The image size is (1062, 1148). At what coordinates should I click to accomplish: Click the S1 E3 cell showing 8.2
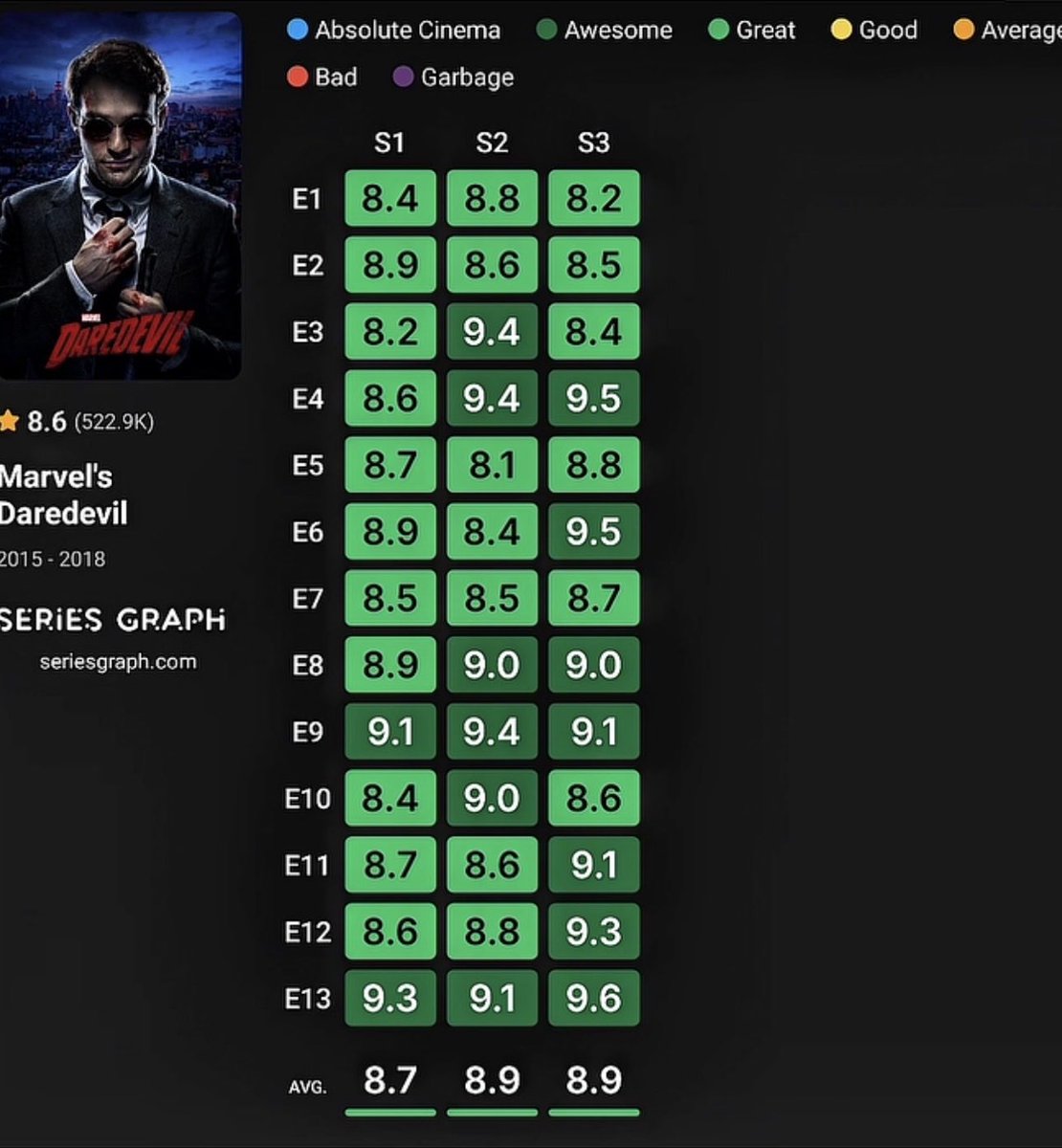pos(390,331)
